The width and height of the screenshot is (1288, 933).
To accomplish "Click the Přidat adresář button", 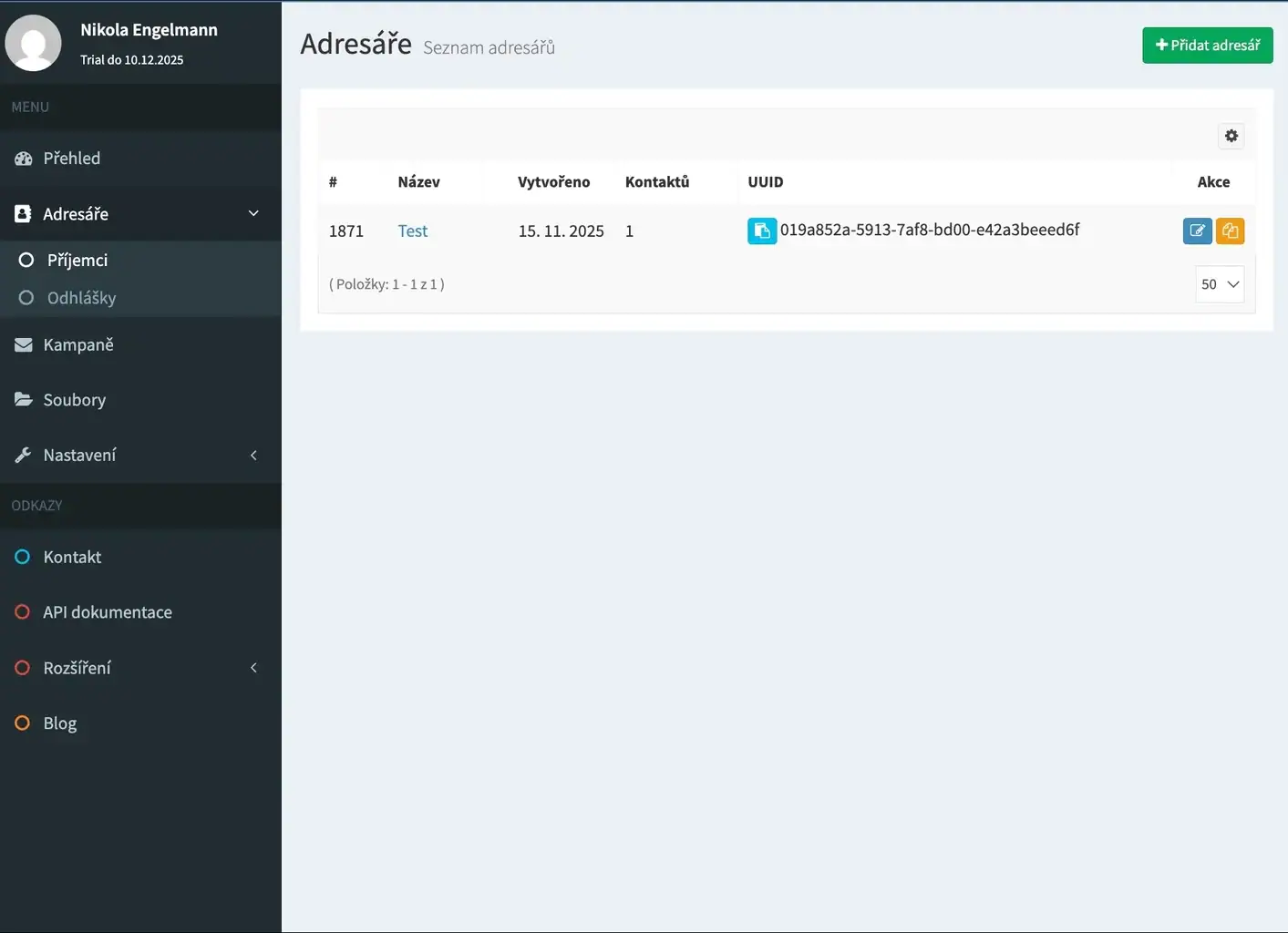I will coord(1207,46).
